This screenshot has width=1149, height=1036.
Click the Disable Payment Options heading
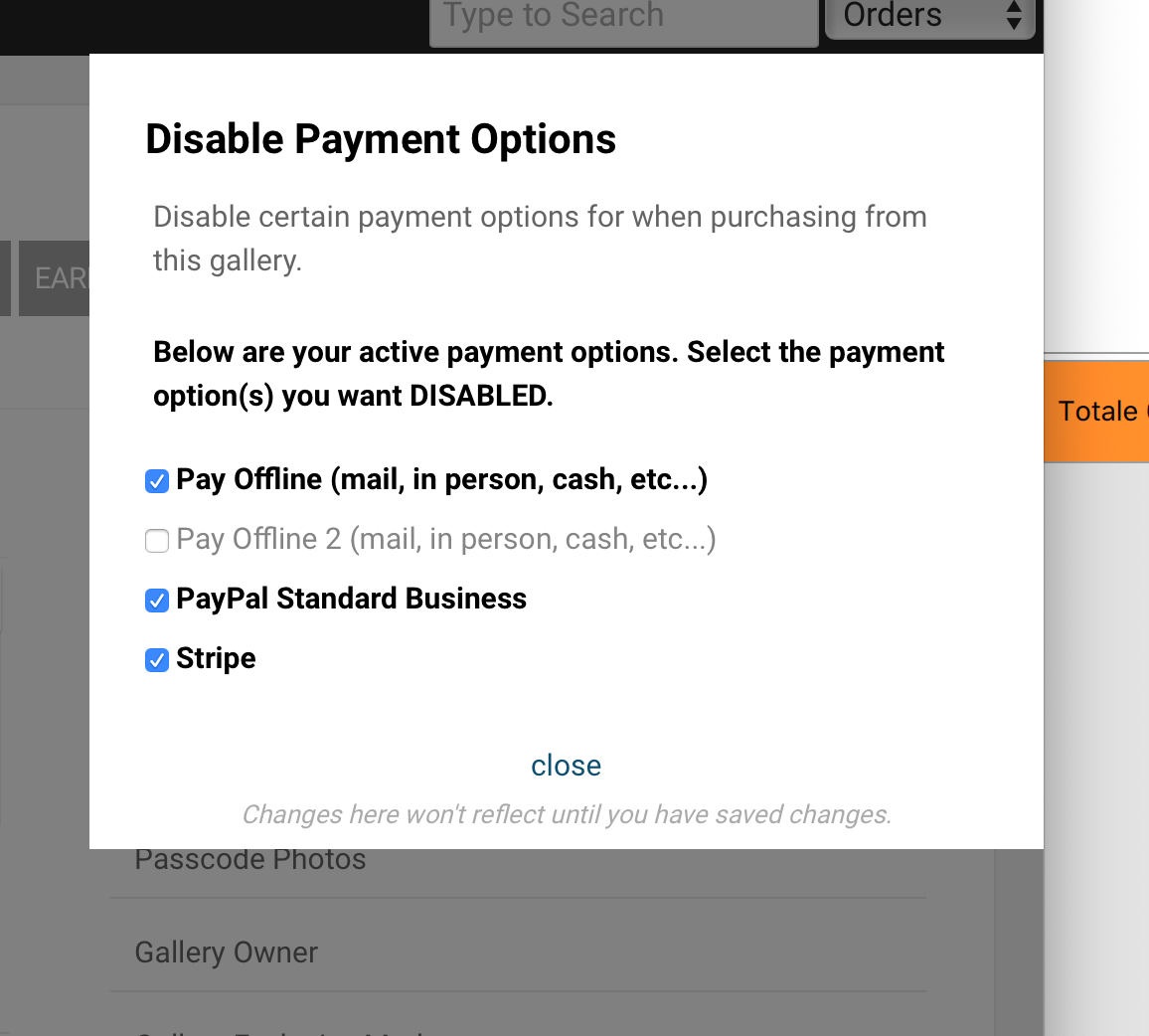[381, 139]
